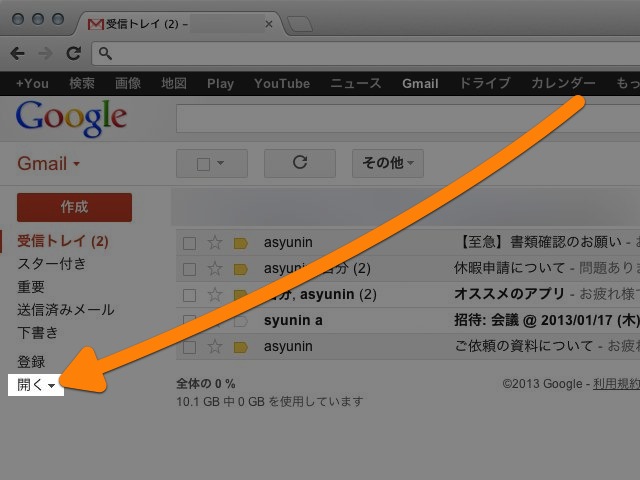Click importance marker on 【至急】書類確認 email
This screenshot has height=480, width=640.
coord(240,243)
